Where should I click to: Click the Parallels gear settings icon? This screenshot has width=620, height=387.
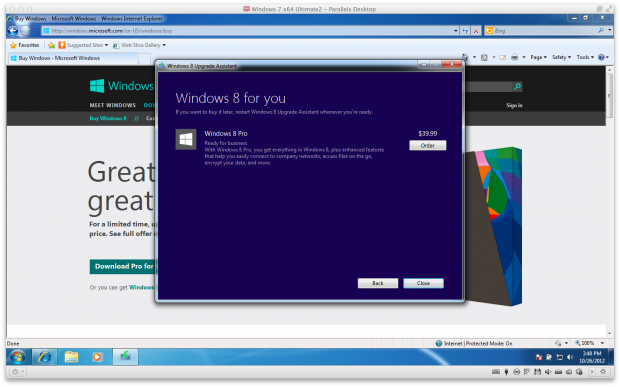(603, 372)
